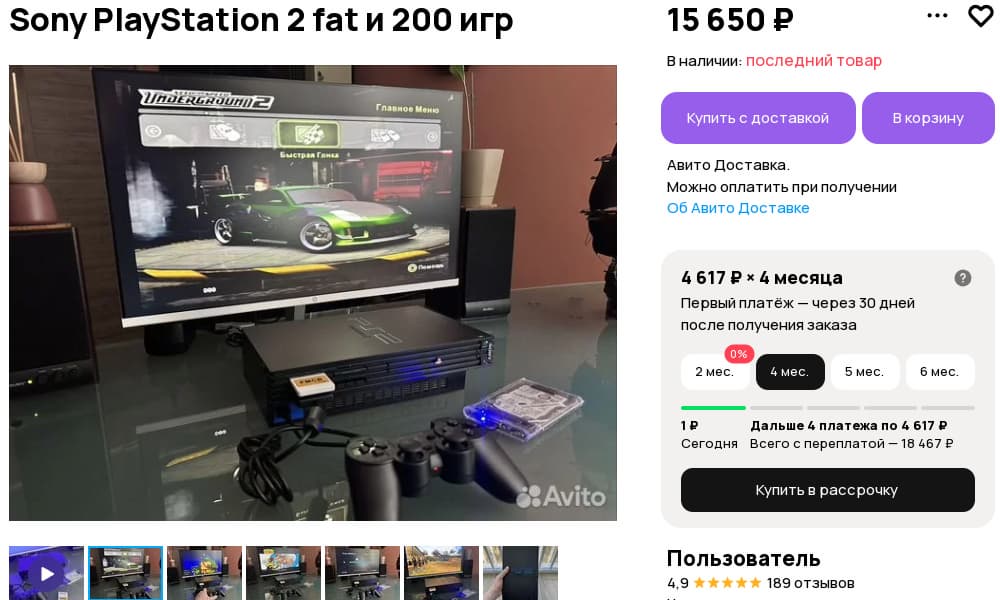1000x600 pixels.
Task: Open the Об Авито Доставке link
Action: [x=738, y=208]
